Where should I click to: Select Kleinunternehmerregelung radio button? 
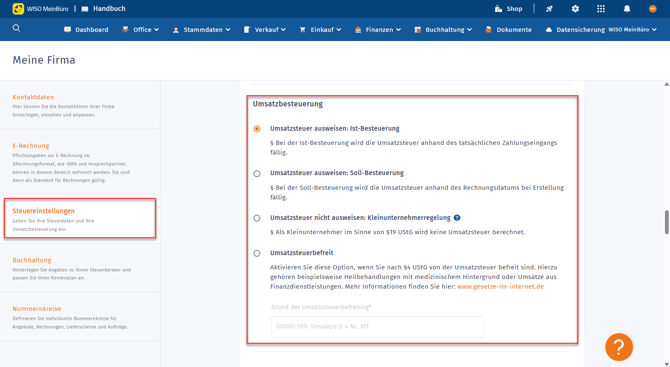(257, 218)
